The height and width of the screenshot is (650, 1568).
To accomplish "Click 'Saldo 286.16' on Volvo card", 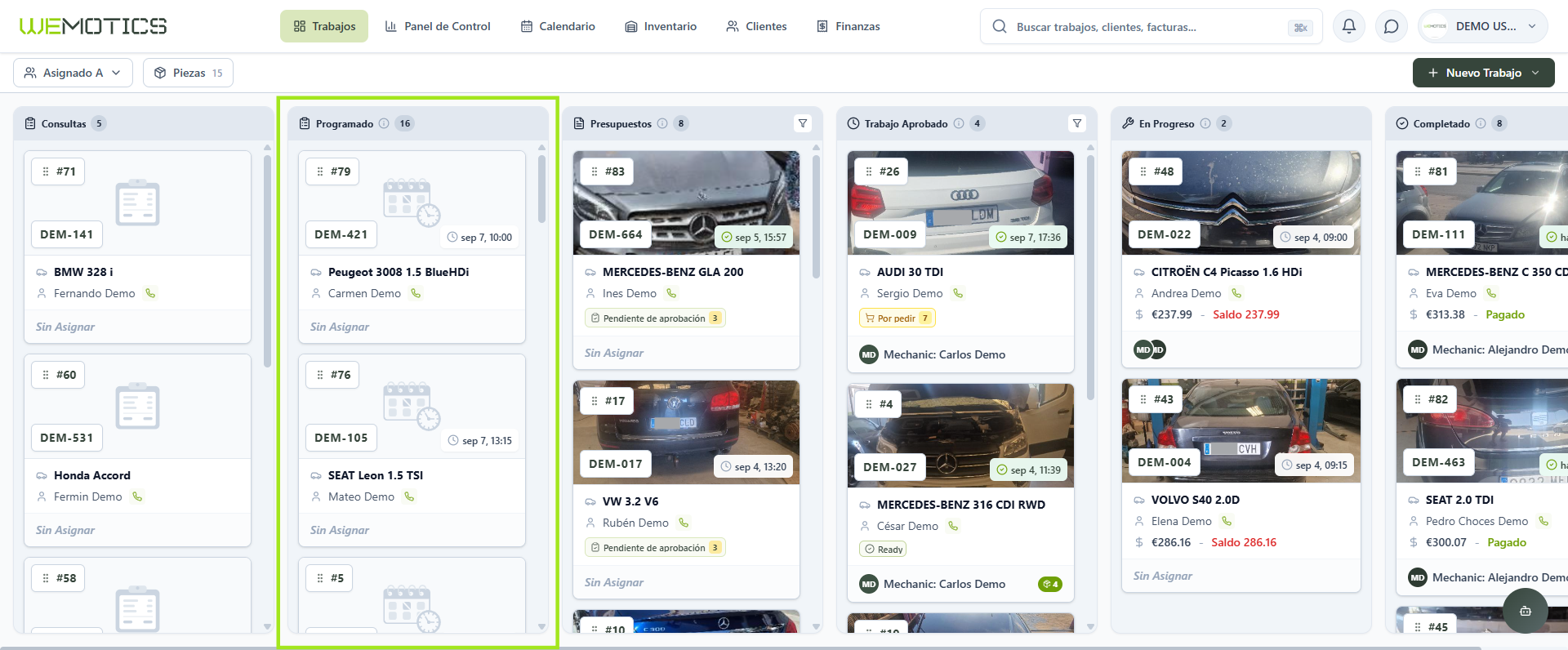I will [1244, 542].
